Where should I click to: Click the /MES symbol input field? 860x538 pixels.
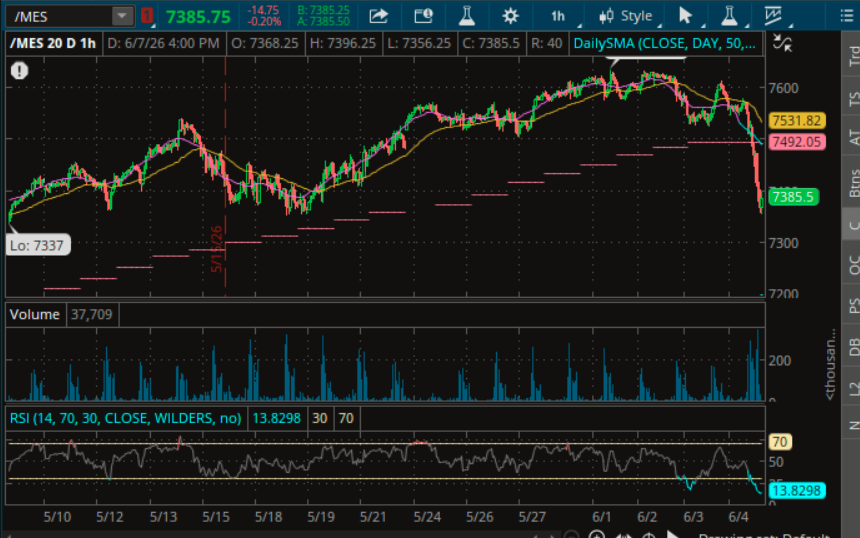coord(59,16)
